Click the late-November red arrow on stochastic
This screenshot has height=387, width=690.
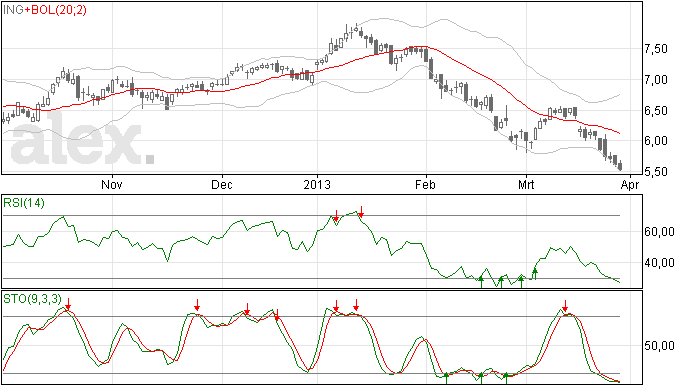[198, 305]
